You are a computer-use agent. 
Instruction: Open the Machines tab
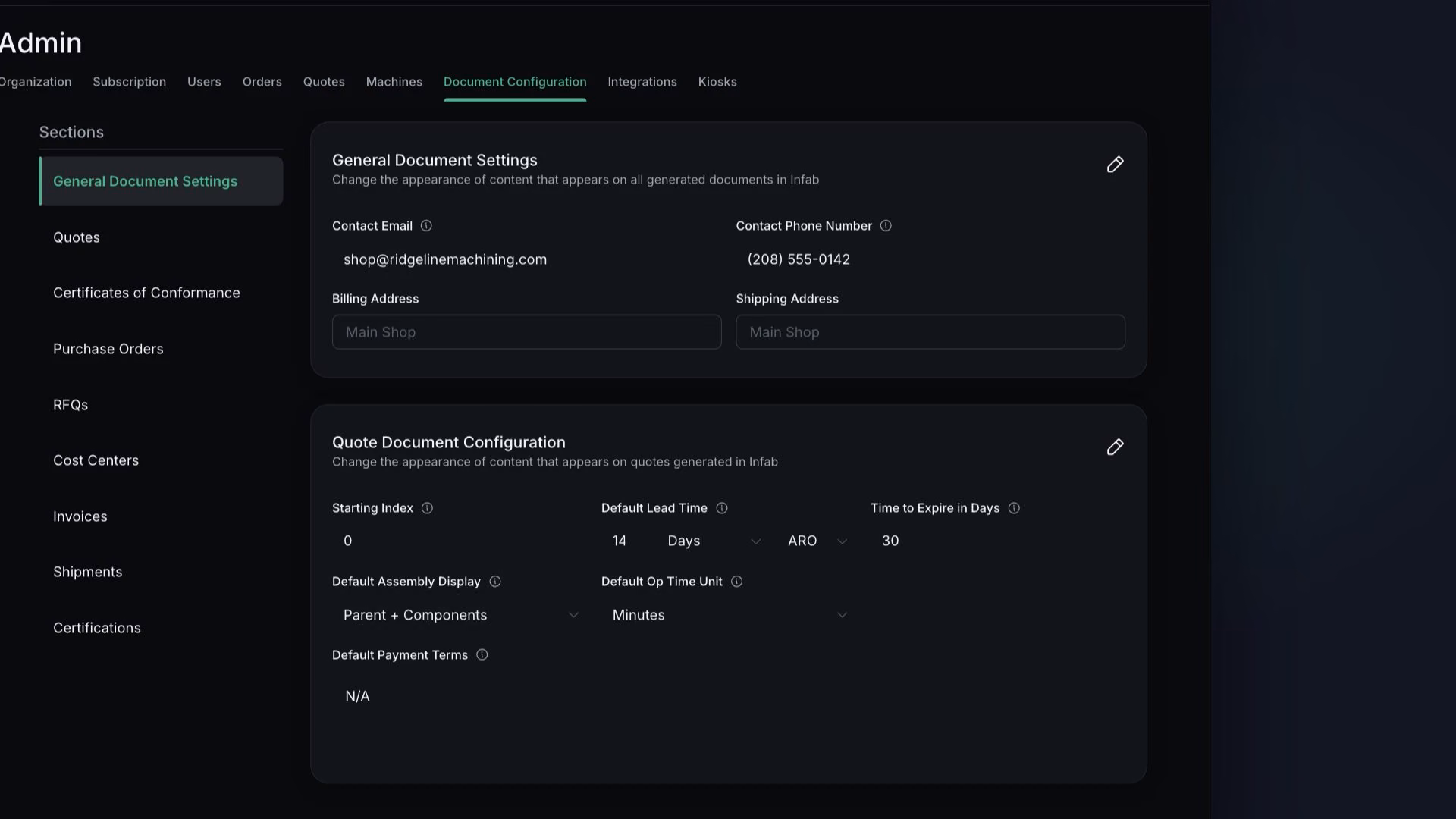coord(394,82)
